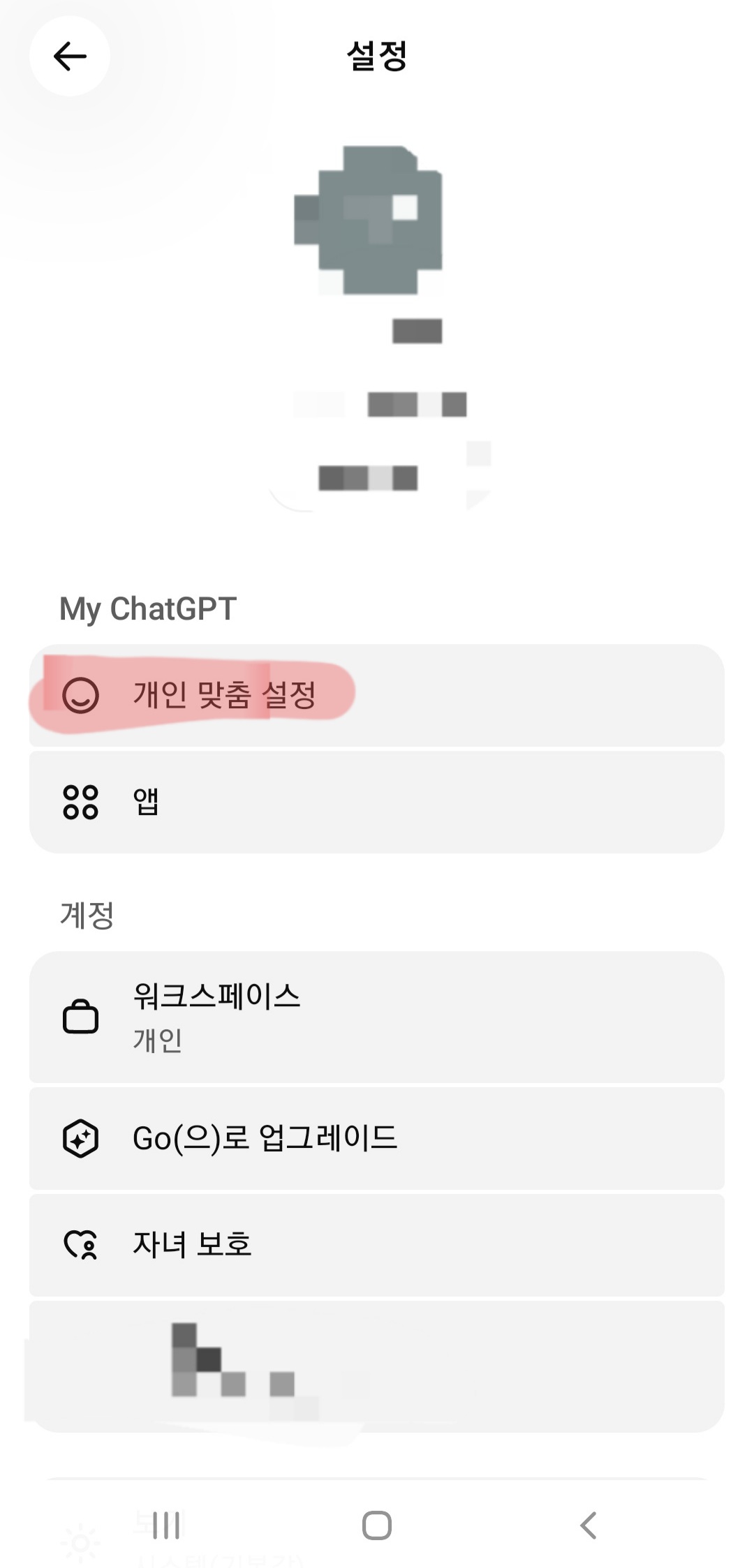The width and height of the screenshot is (754, 1568).
Task: Tap the back arrow at top left
Action: click(x=70, y=57)
